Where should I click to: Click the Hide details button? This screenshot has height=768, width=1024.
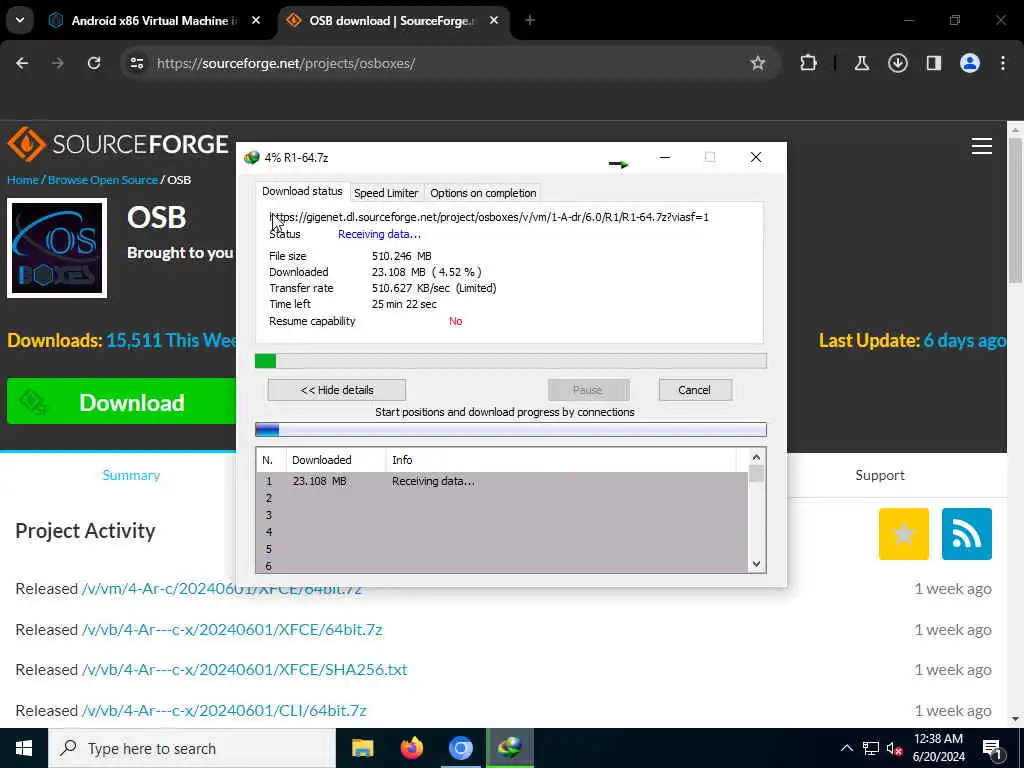coord(336,390)
